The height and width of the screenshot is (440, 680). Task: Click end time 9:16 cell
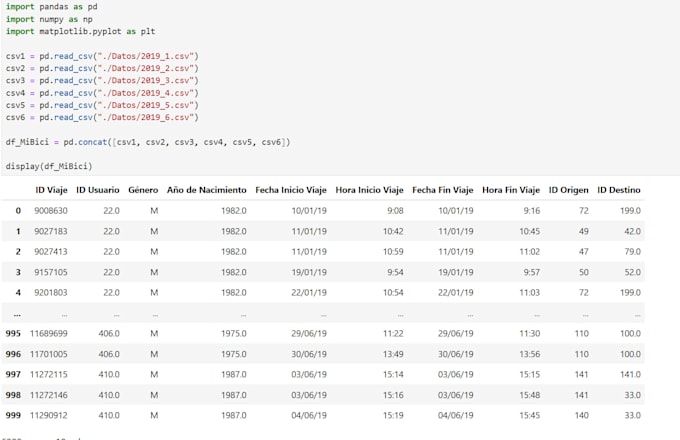click(532, 211)
